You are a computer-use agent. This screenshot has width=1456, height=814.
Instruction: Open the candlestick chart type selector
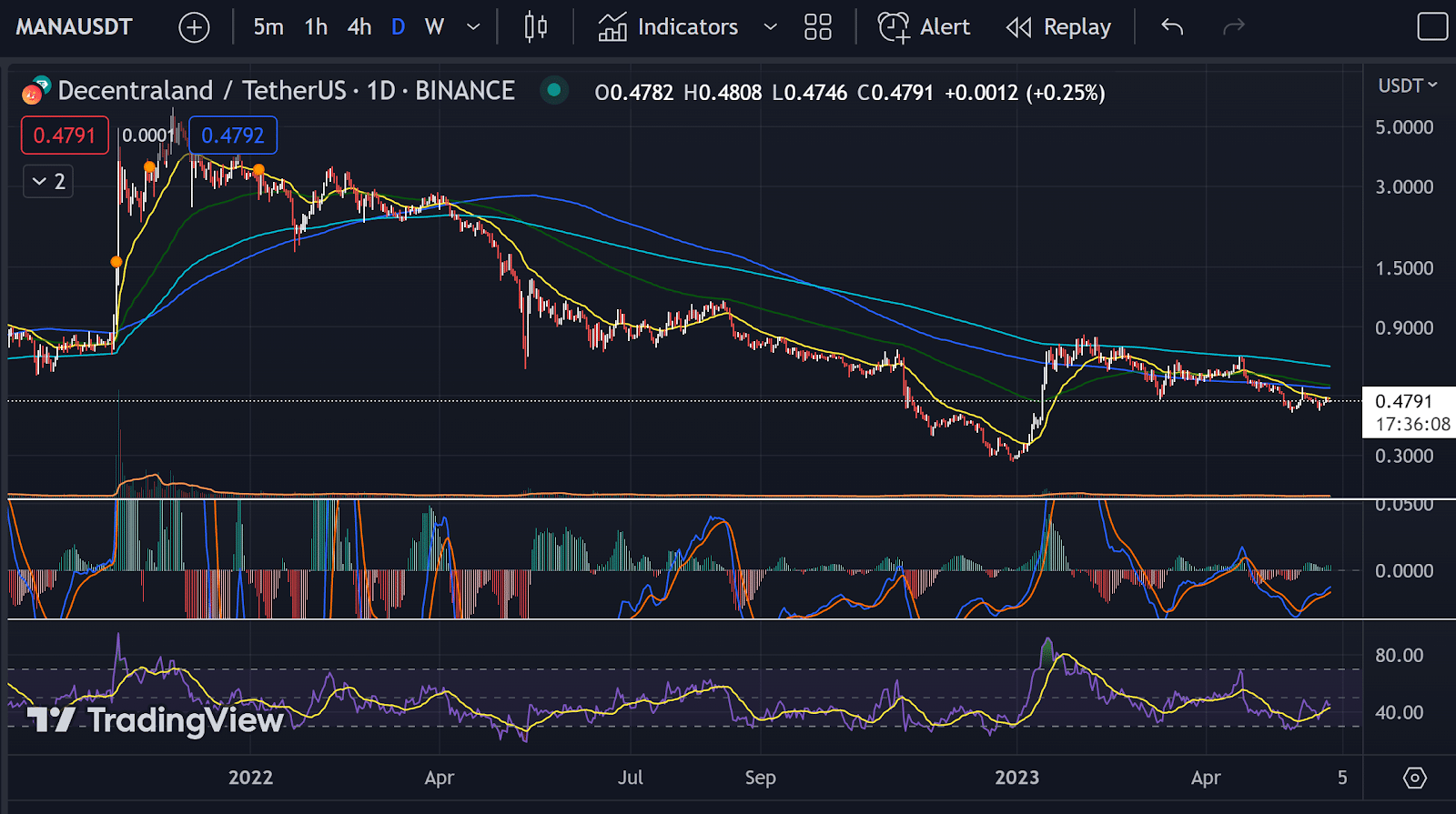pos(536,27)
